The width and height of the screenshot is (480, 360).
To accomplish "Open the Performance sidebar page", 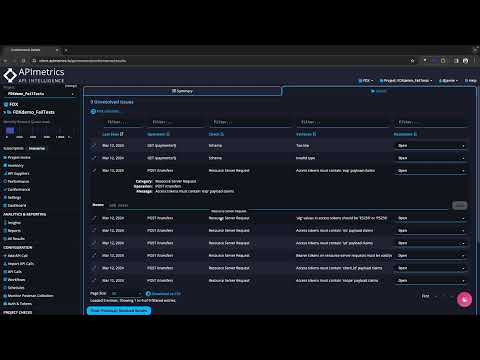I will point(18,181).
